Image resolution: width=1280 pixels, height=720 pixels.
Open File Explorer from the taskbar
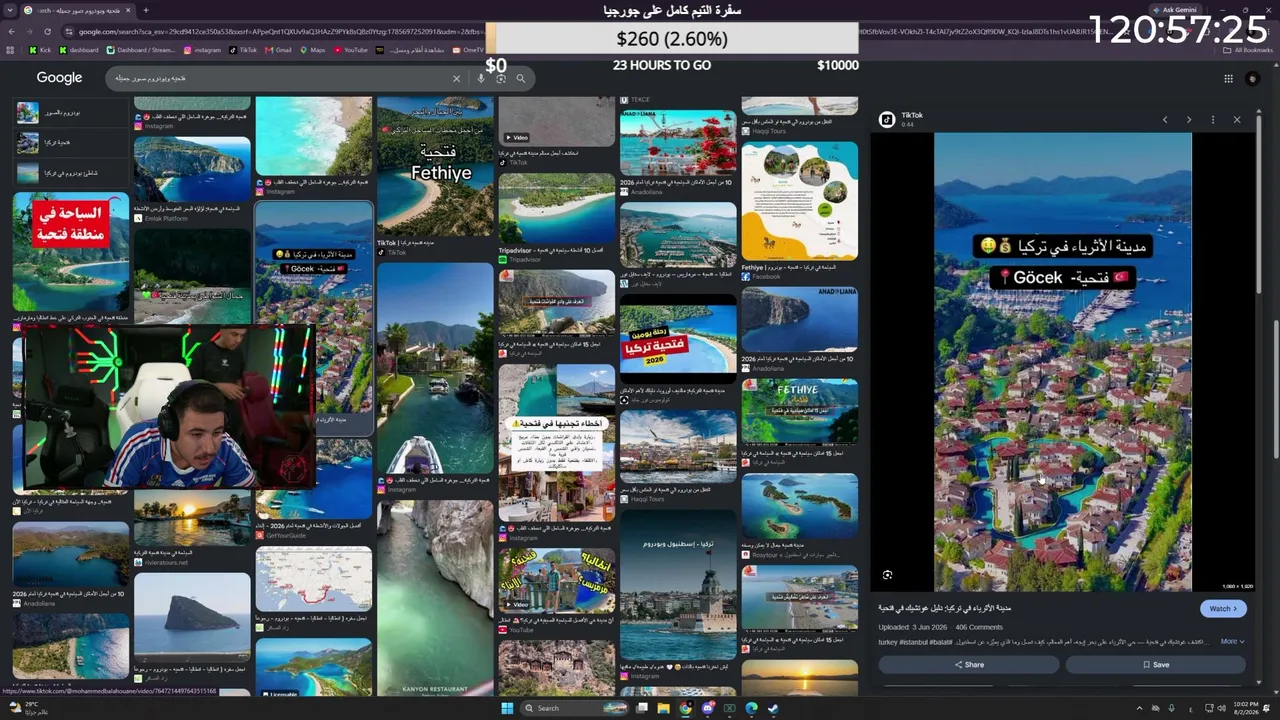[662, 708]
